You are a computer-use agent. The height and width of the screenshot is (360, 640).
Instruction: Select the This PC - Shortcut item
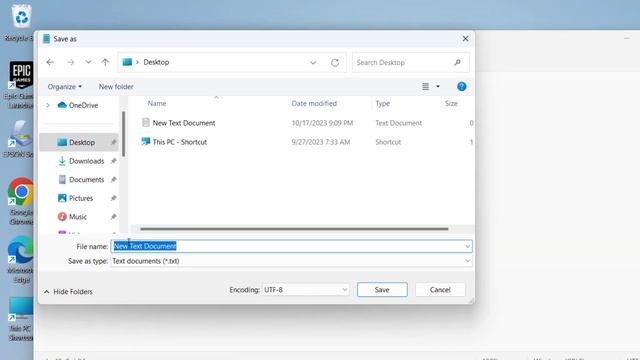click(180, 142)
